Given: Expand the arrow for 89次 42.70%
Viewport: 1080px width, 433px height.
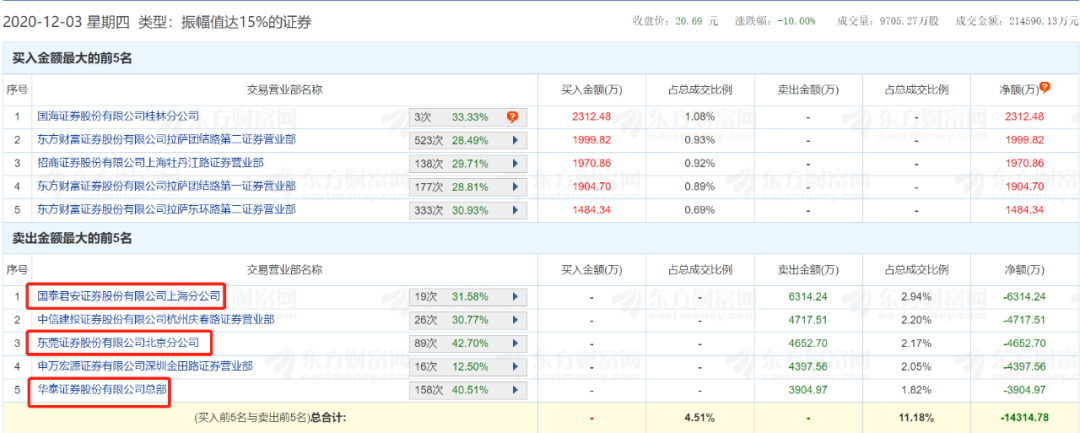Looking at the screenshot, I should pyautogui.click(x=514, y=343).
